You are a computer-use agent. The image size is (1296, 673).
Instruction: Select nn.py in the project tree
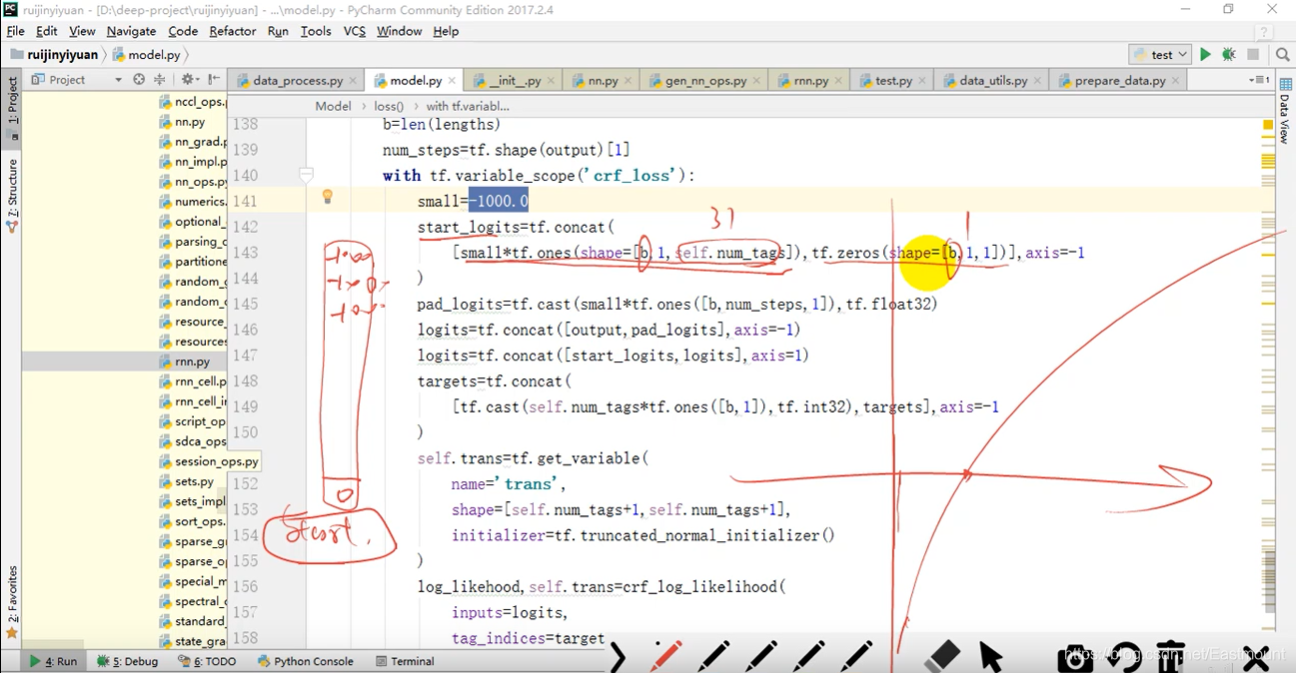coord(189,121)
